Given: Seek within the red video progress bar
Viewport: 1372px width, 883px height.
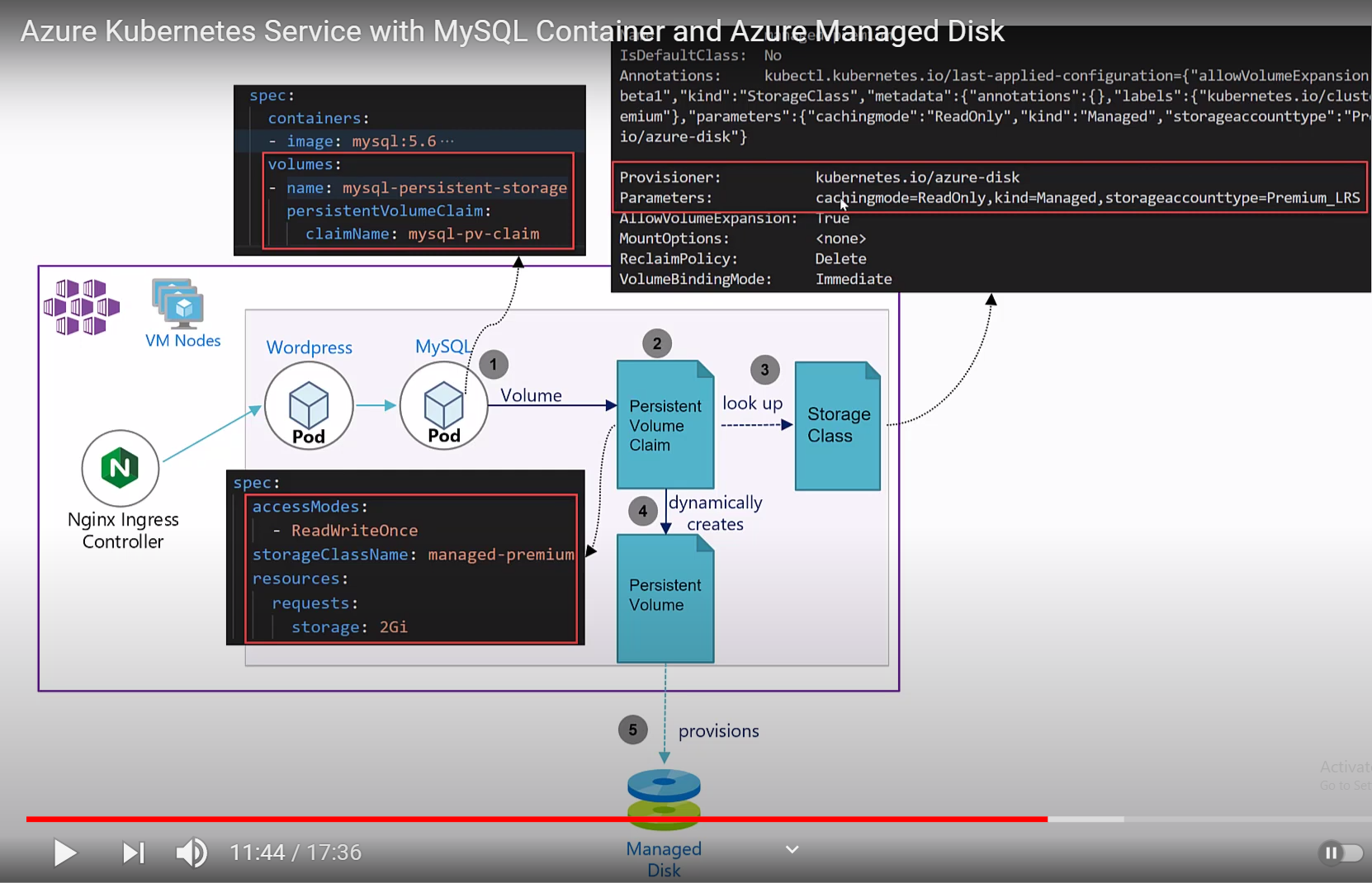Looking at the screenshot, I should pyautogui.click(x=537, y=819).
